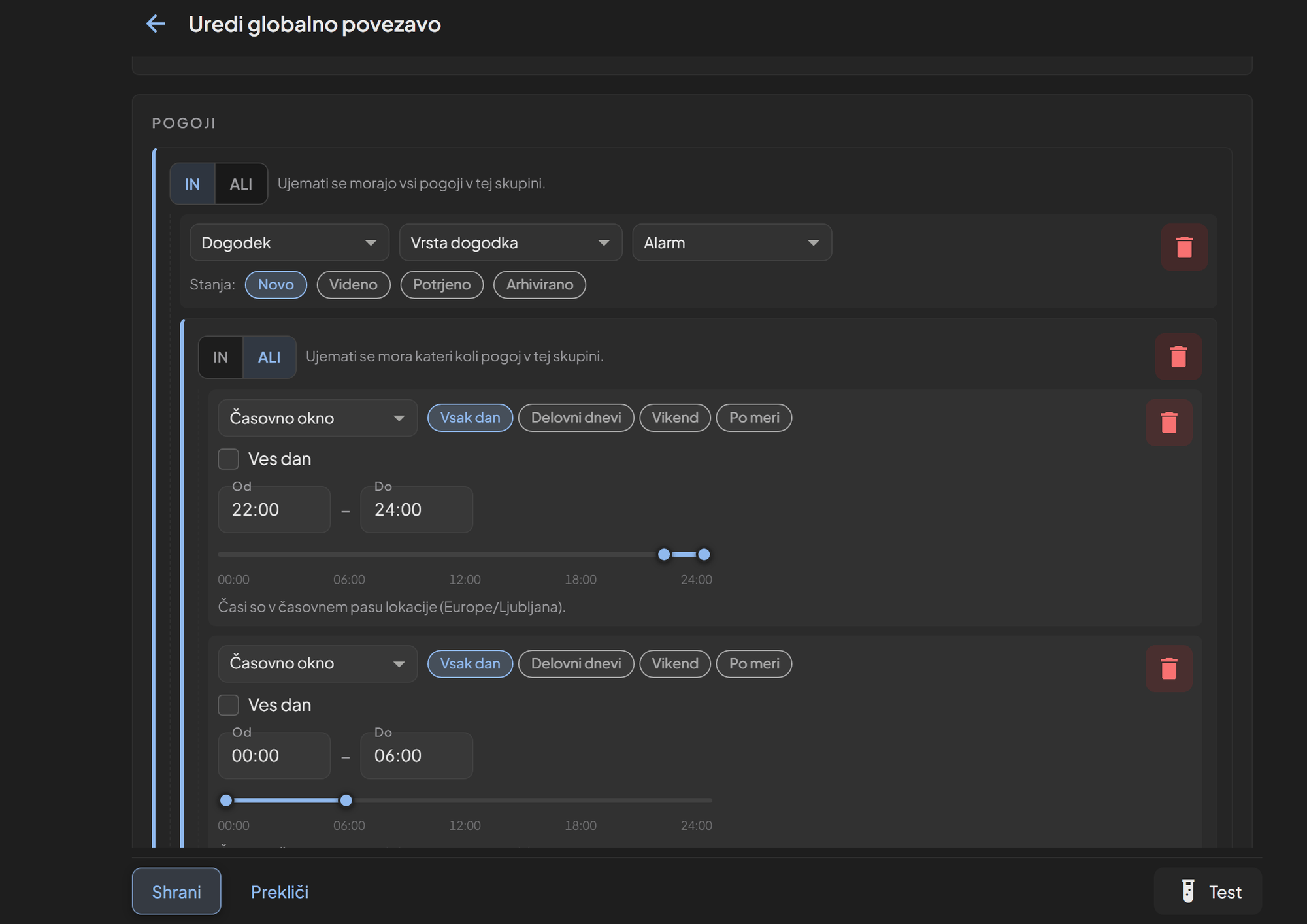Cancel editing with Prekliči
Screen dimensions: 1307x924
coord(280,891)
